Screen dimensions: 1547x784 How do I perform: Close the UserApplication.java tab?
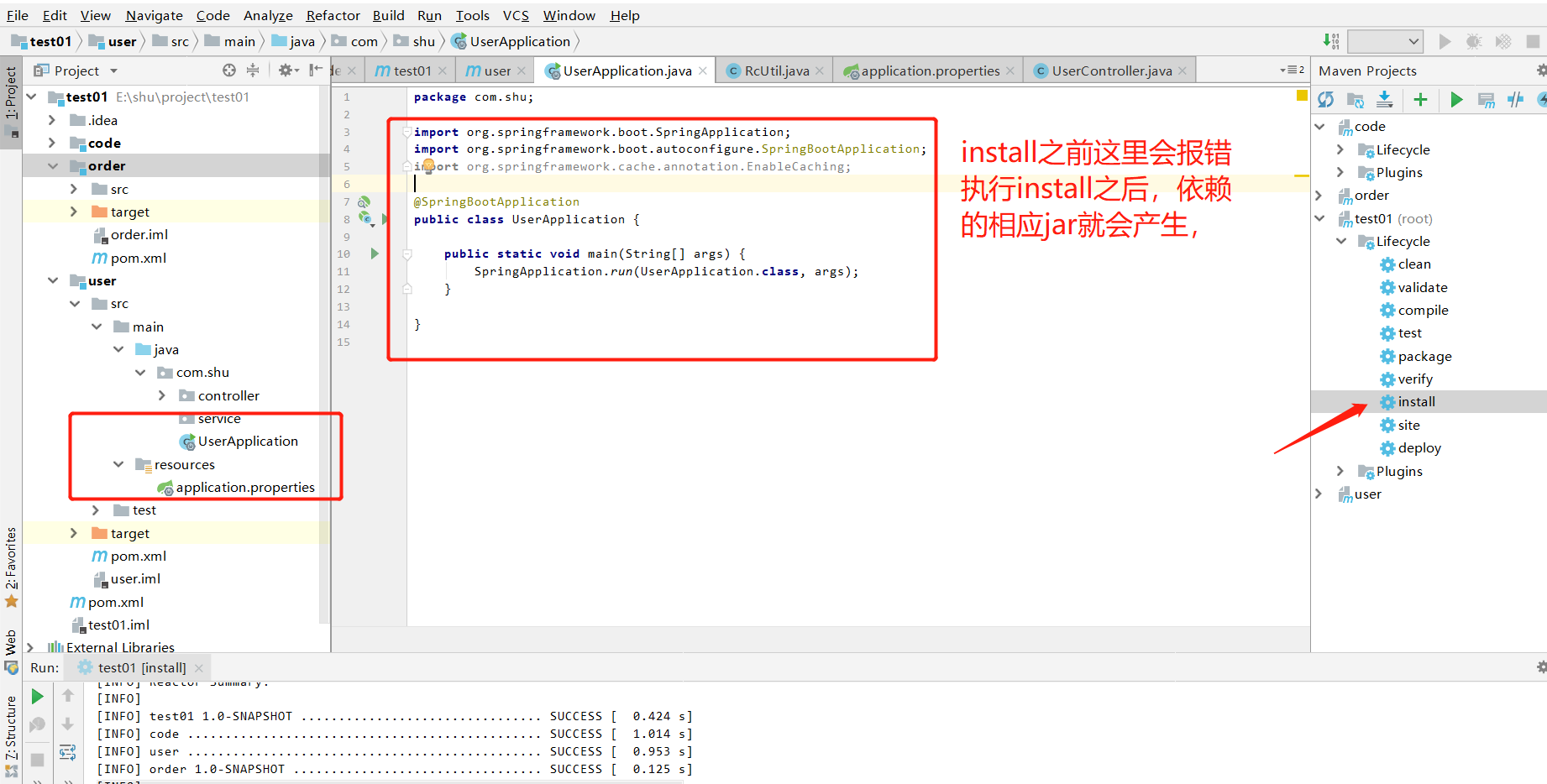coord(703,71)
